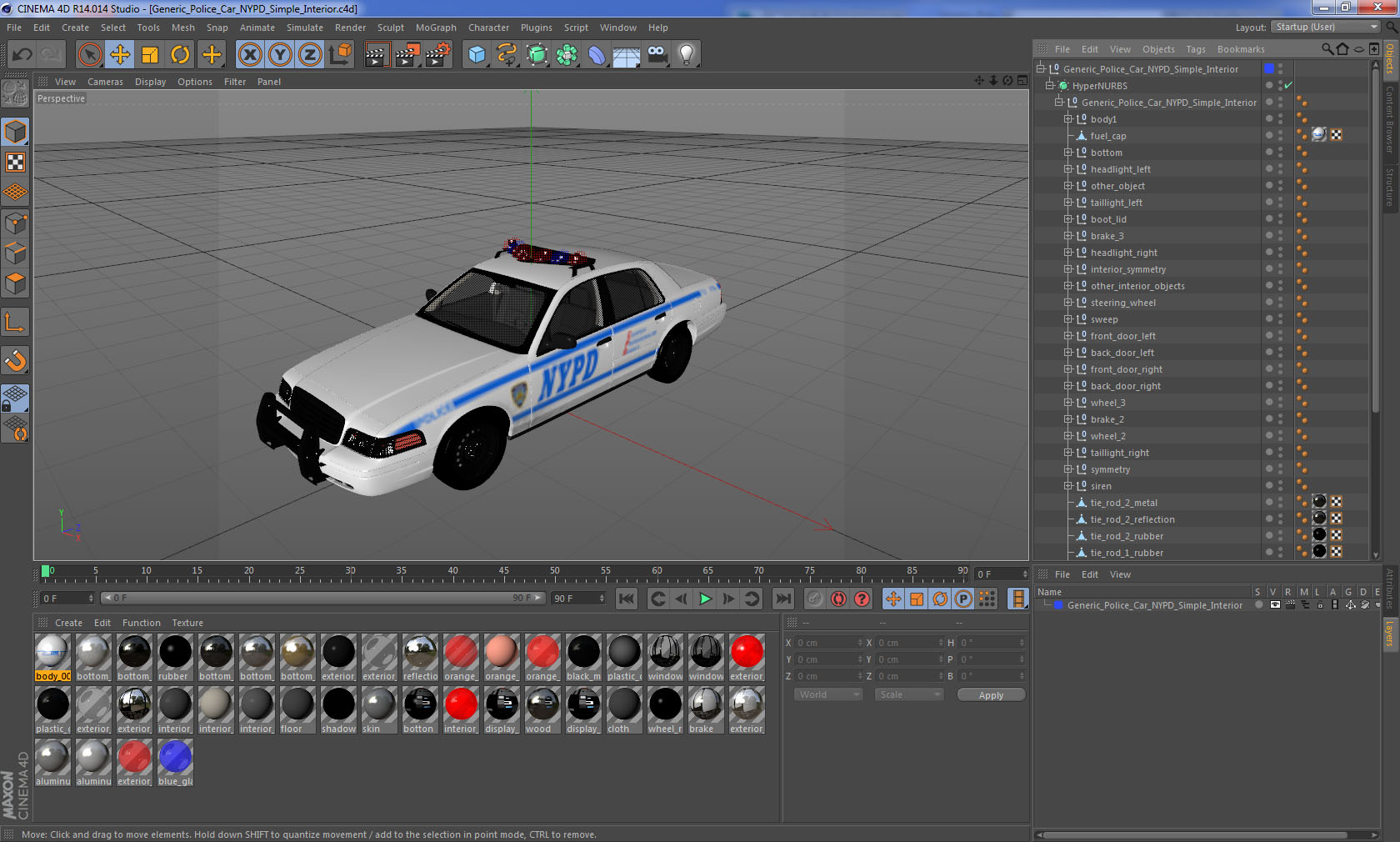This screenshot has width=1400, height=842.
Task: Click the Apply button
Action: [991, 695]
